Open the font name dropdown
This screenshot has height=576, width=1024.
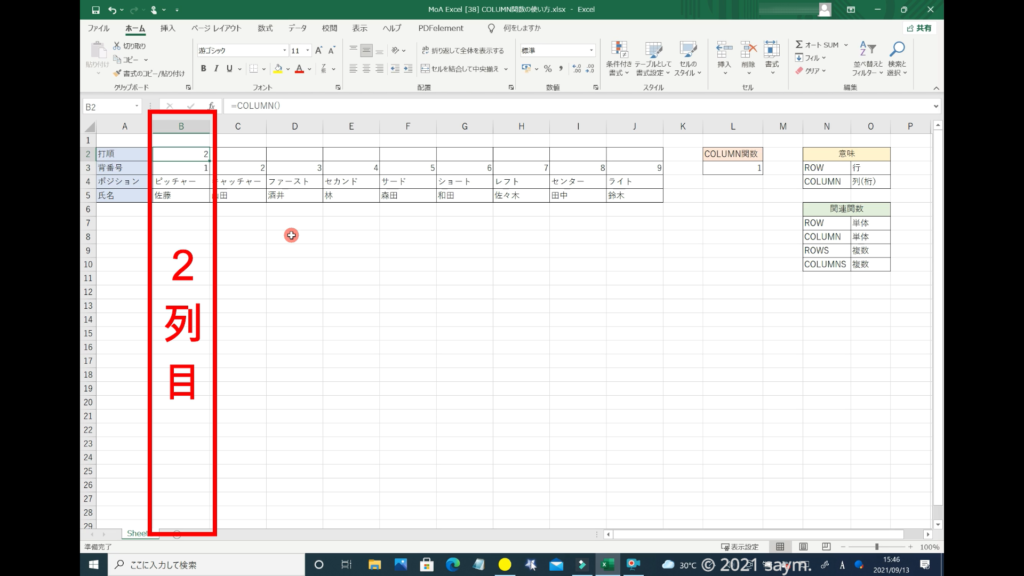pos(283,50)
